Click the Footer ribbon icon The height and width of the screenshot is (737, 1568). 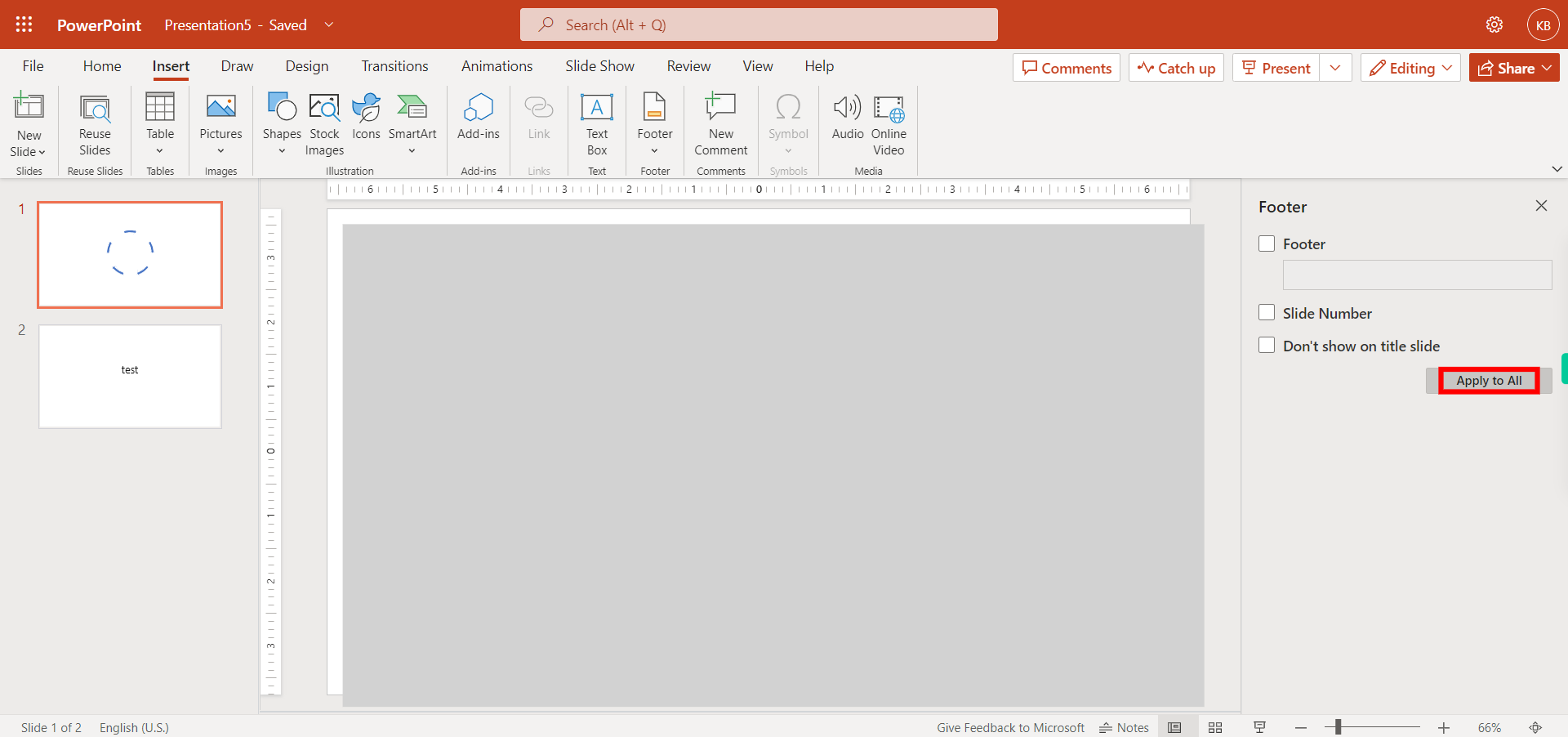(x=655, y=107)
